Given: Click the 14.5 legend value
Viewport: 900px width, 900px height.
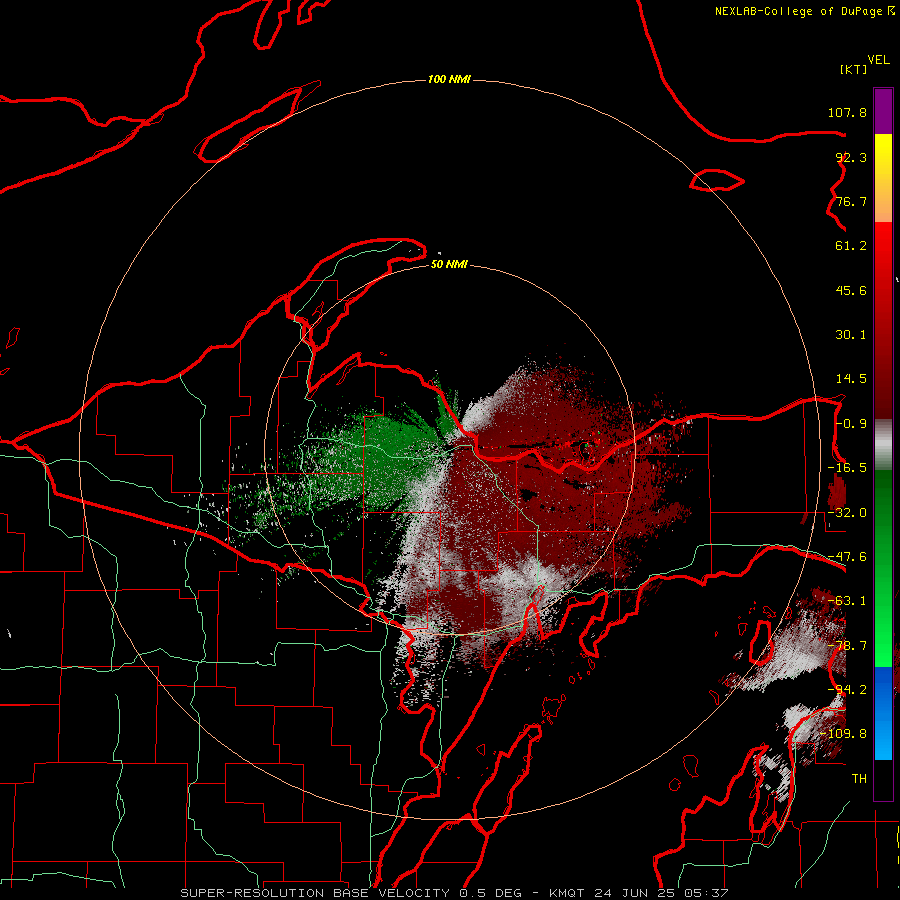Looking at the screenshot, I should coord(851,379).
